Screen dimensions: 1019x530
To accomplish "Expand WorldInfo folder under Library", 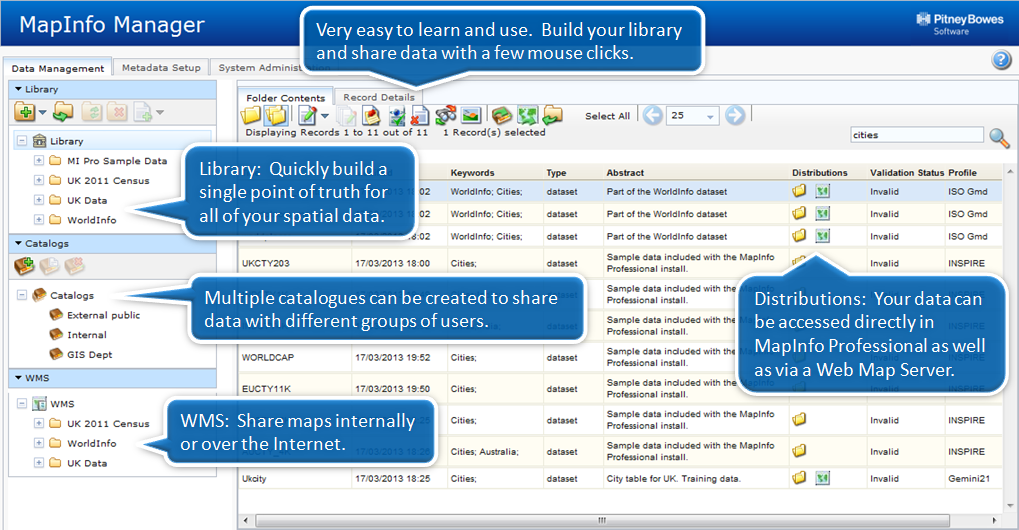I will [x=39, y=220].
